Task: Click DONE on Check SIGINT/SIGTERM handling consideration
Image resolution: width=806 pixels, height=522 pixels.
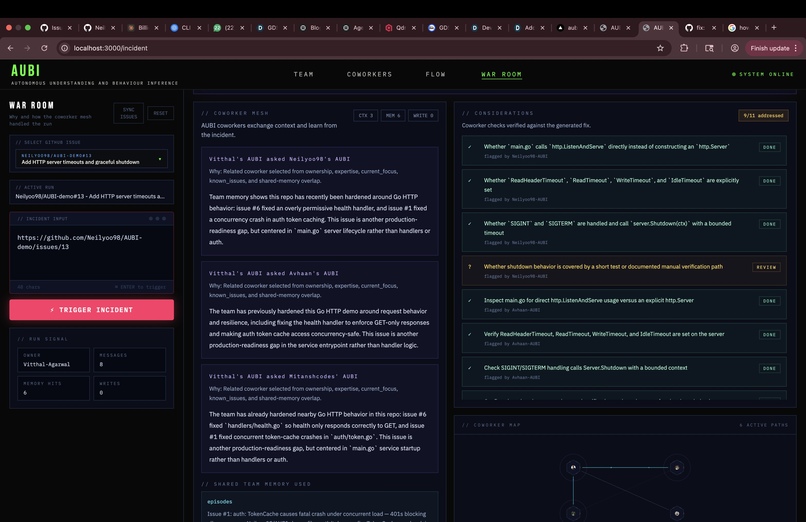Action: [x=770, y=368]
